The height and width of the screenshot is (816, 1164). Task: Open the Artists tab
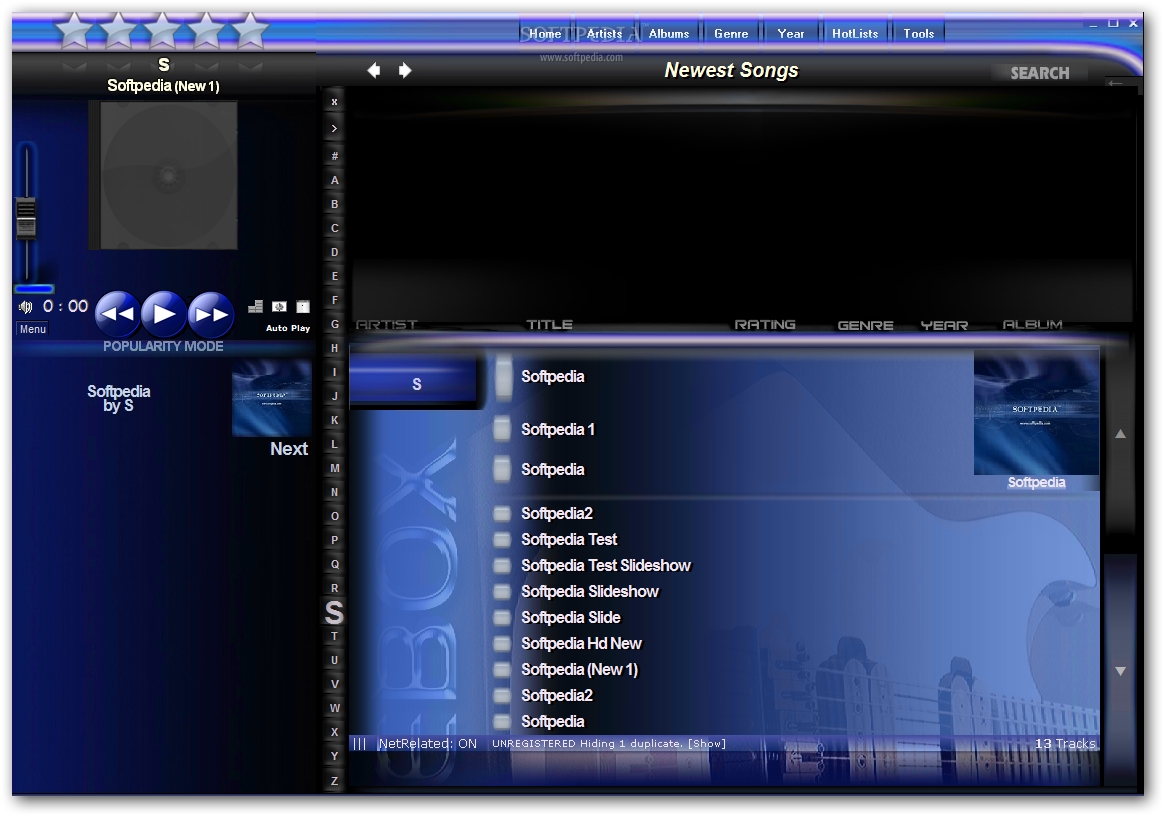(x=604, y=33)
